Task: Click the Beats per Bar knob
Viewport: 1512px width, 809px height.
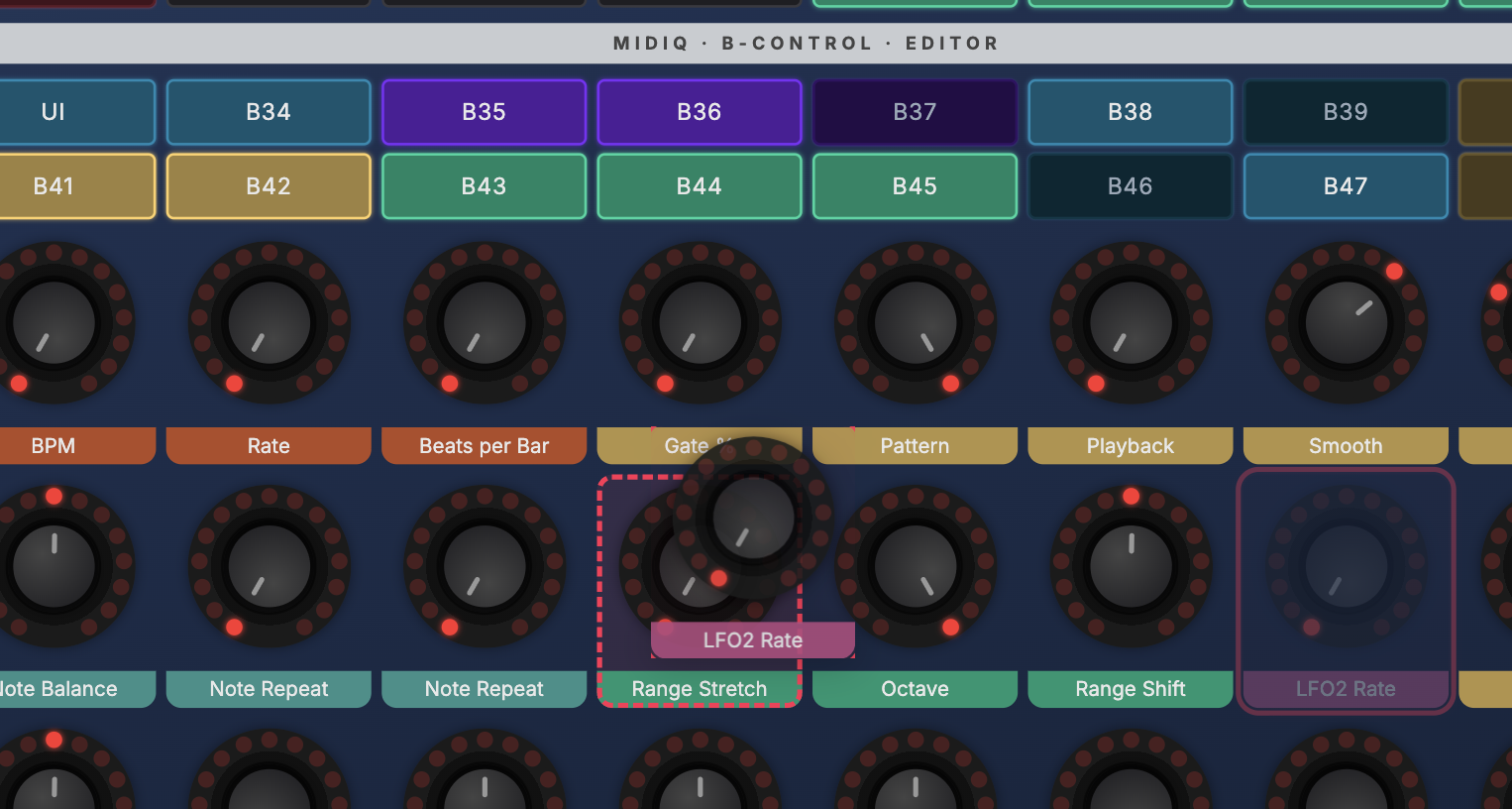Action: tap(484, 322)
